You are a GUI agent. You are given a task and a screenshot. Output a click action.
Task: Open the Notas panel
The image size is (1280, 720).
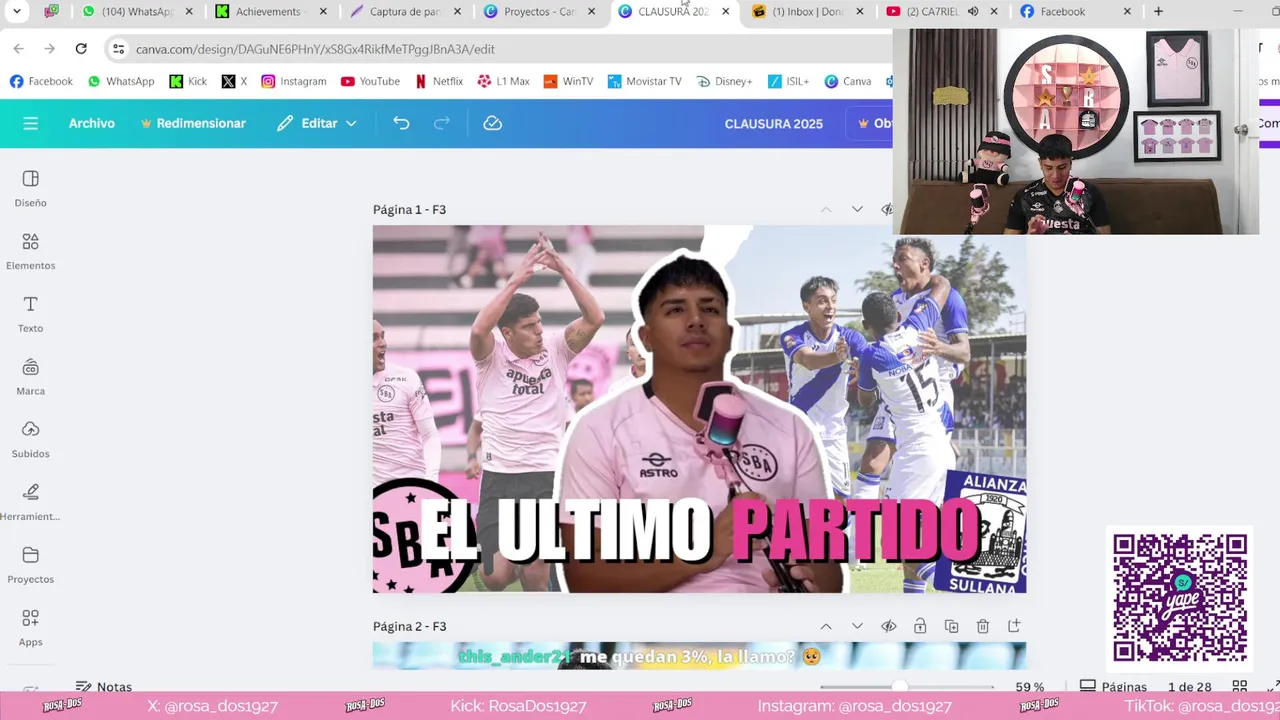click(x=104, y=687)
